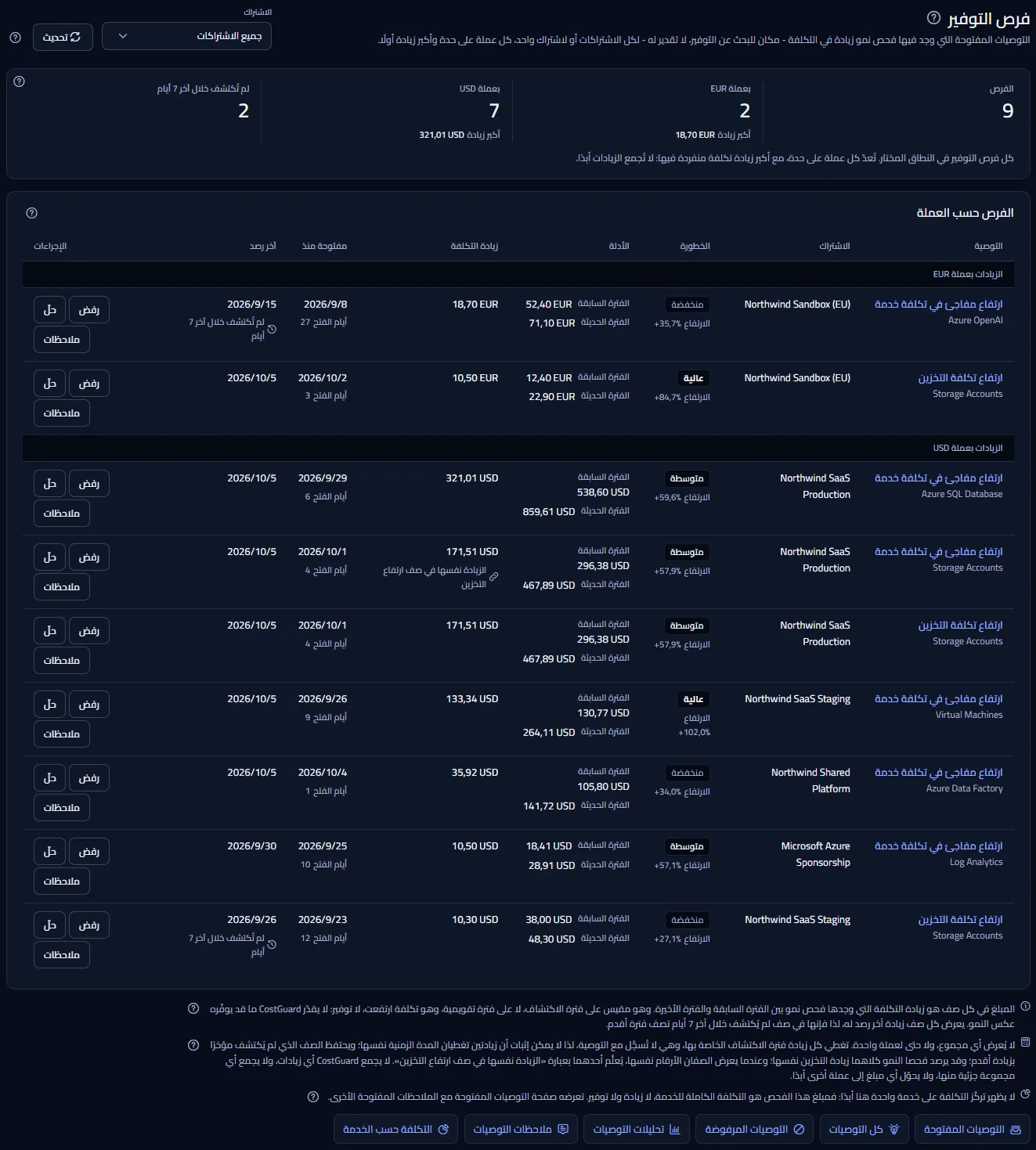Screen dimensions: 1036x1150
Task: Open ملاحظات in the Azure Data Factory row
Action: click(x=62, y=808)
